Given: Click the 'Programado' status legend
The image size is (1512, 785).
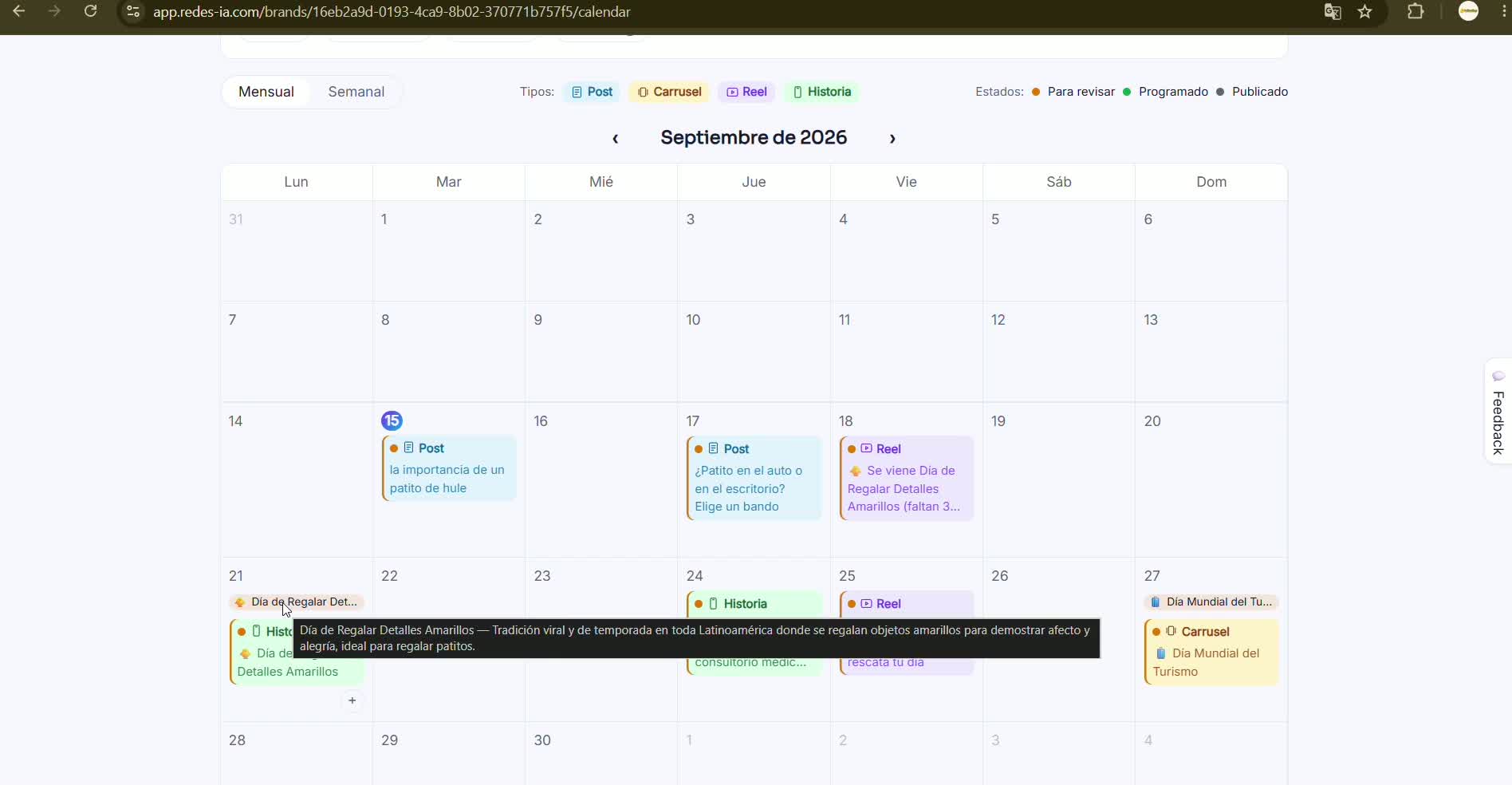Looking at the screenshot, I should click(x=1165, y=92).
